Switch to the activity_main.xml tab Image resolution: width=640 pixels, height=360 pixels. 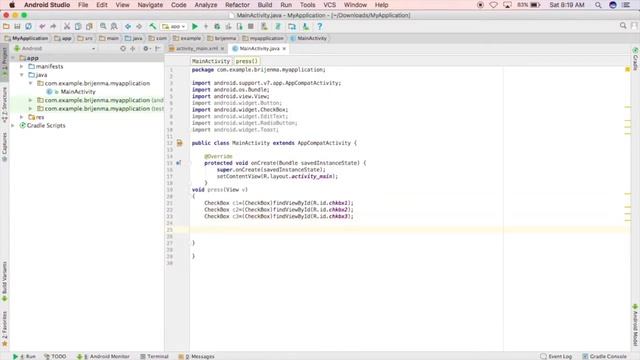(197, 49)
